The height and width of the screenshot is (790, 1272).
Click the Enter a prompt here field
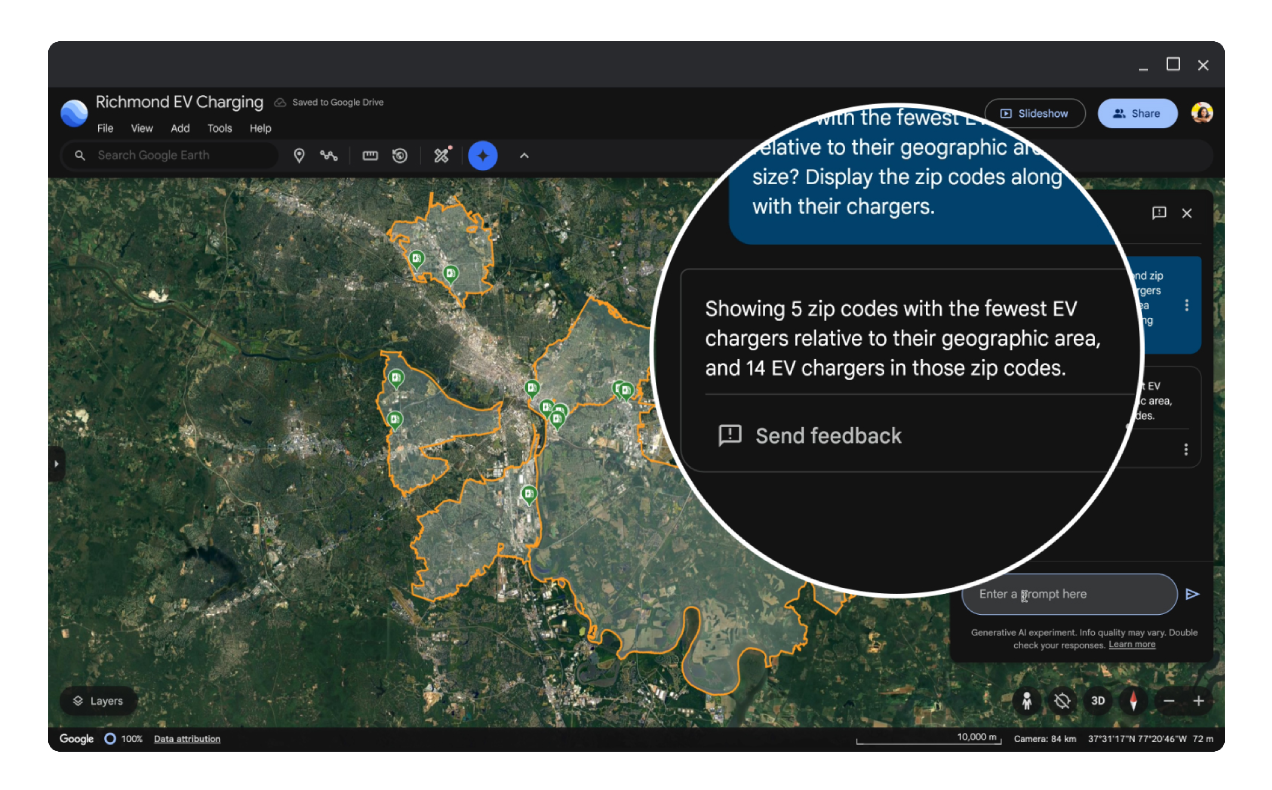coord(1069,594)
